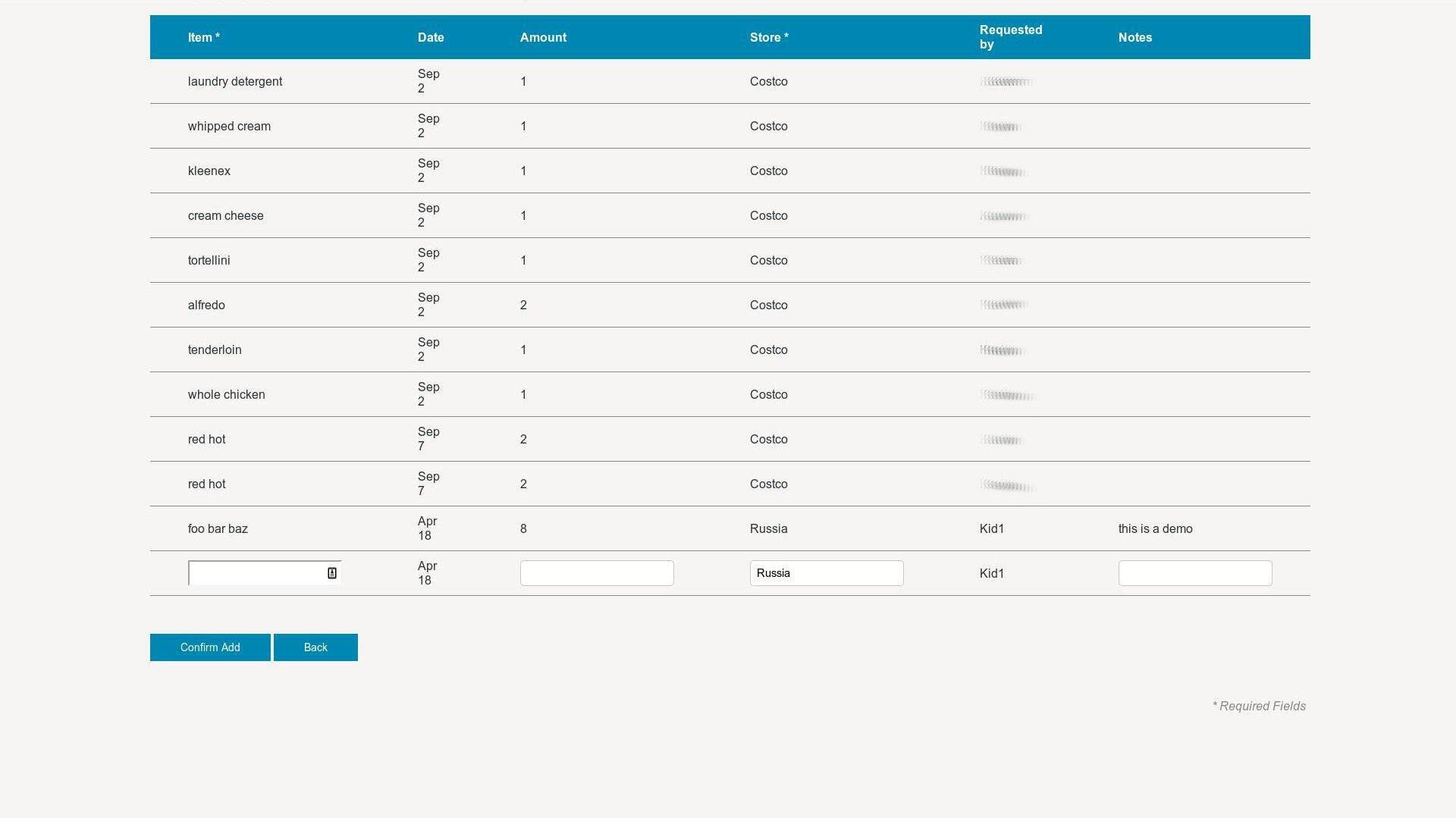This screenshot has width=1456, height=818.
Task: Click the note 'this is a demo'
Action: tap(1156, 528)
